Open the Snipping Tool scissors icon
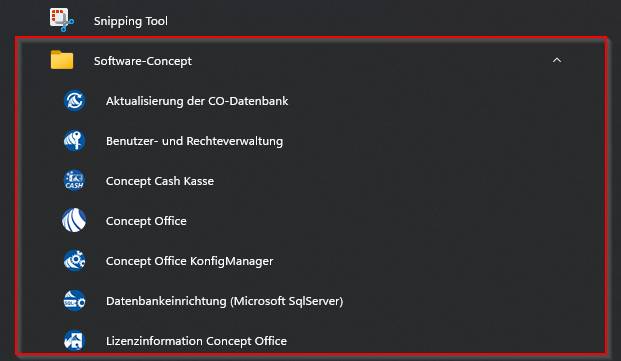The image size is (621, 361). 61,20
